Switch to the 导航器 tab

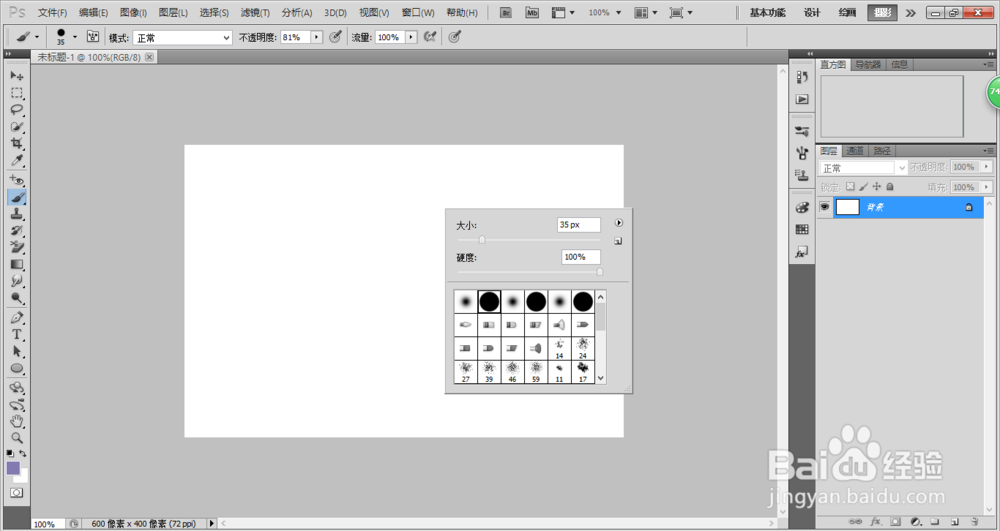[867, 64]
